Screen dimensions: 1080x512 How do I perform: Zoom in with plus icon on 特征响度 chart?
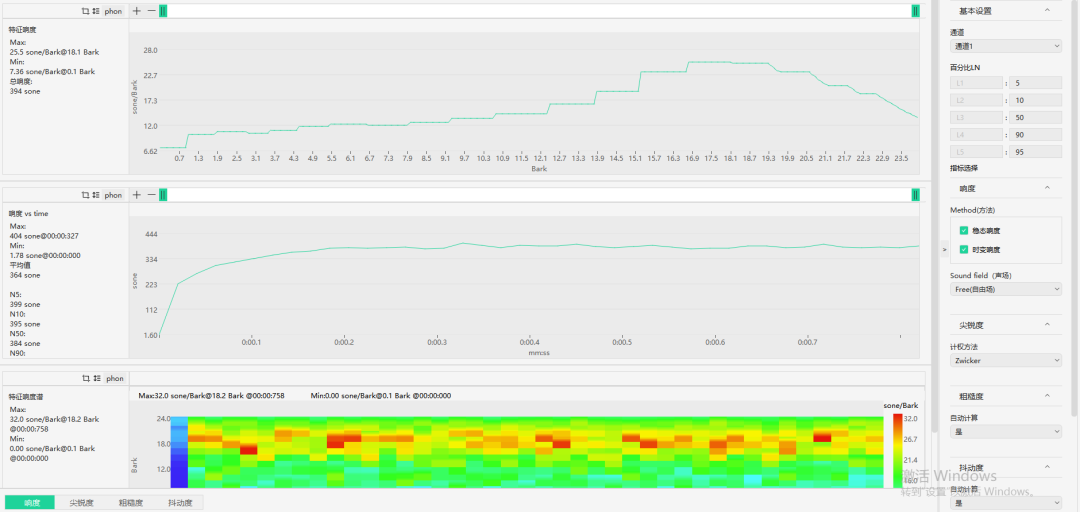click(x=136, y=11)
